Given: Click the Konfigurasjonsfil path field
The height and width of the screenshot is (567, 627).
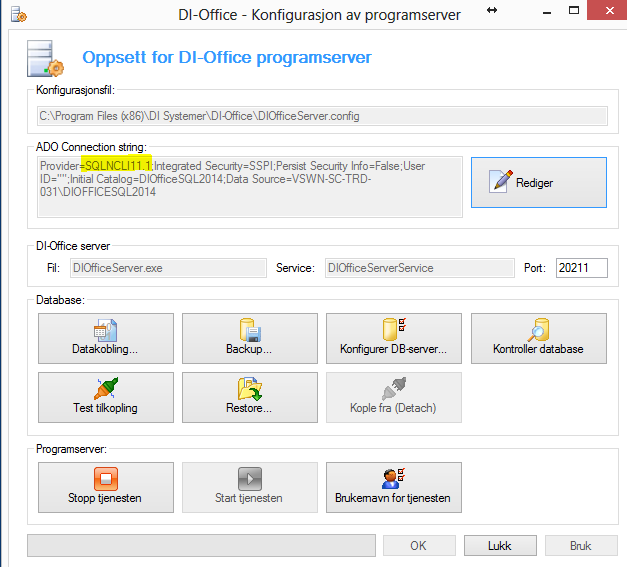Looking at the screenshot, I should [322, 116].
